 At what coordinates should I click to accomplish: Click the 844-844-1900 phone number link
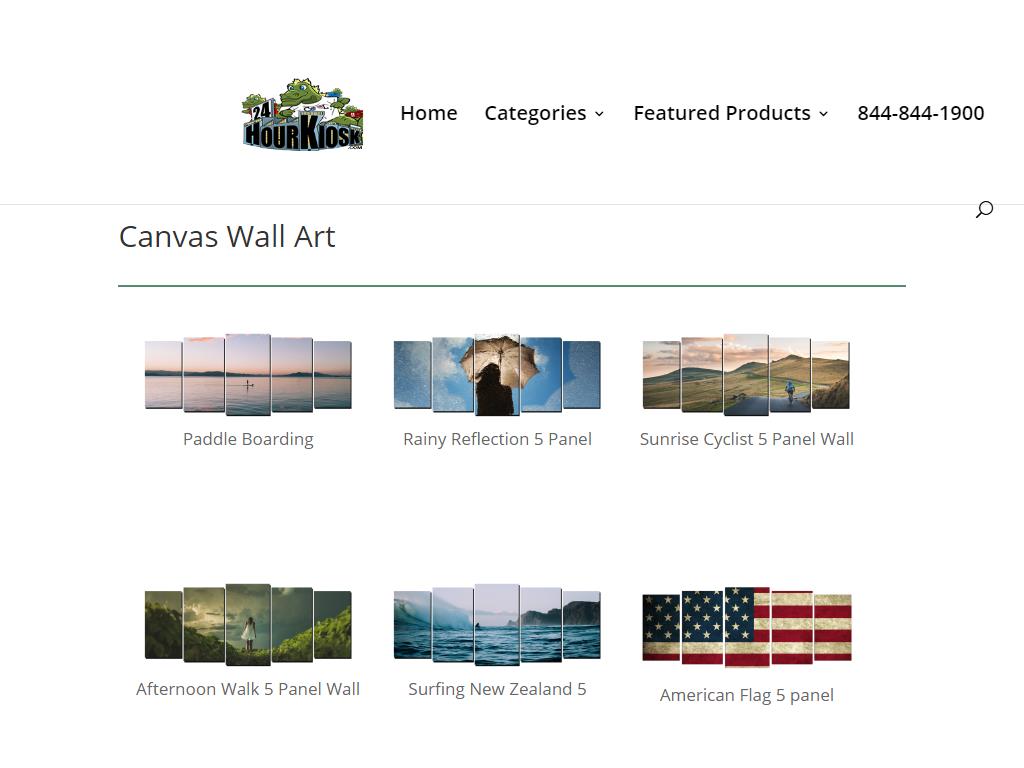click(921, 113)
